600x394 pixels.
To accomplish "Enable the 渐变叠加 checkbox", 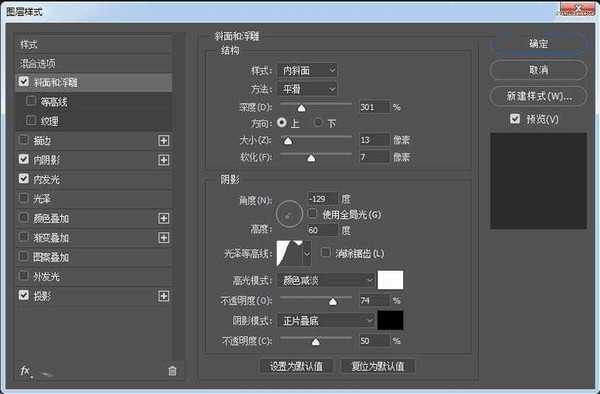I will (x=24, y=237).
